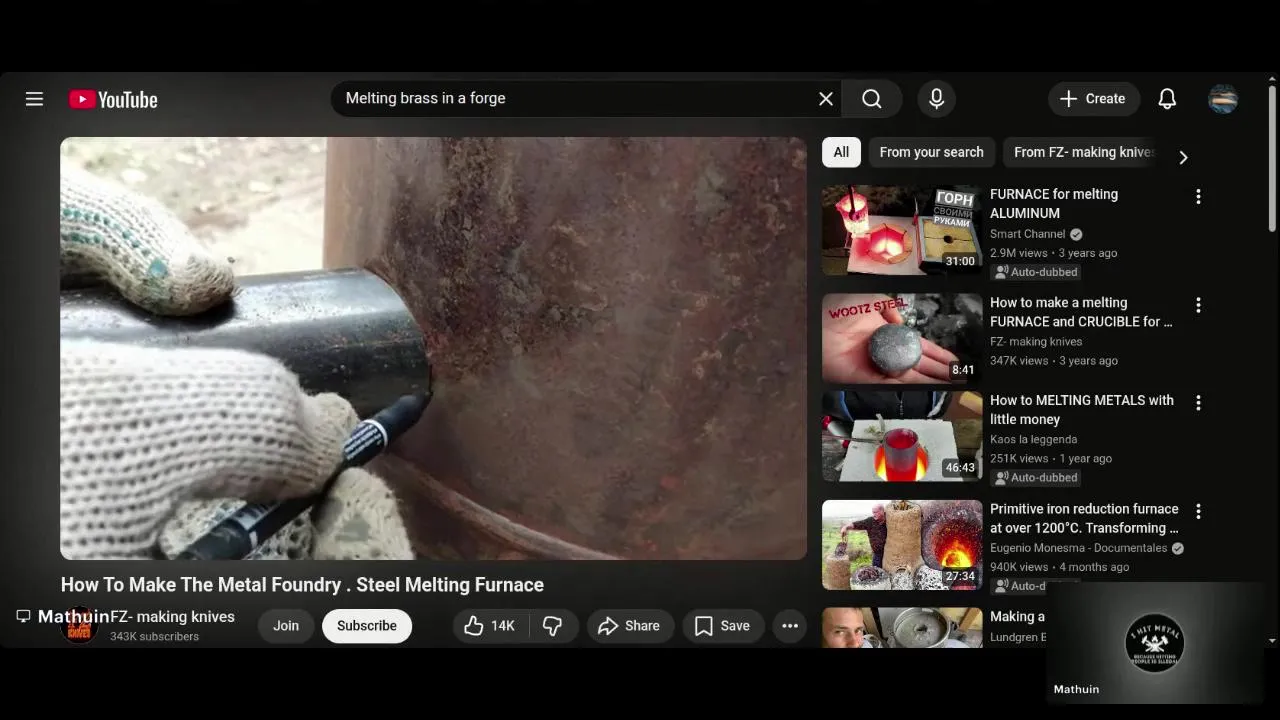Open video title FURNACE for melting ALUMINUM

(x=1054, y=203)
